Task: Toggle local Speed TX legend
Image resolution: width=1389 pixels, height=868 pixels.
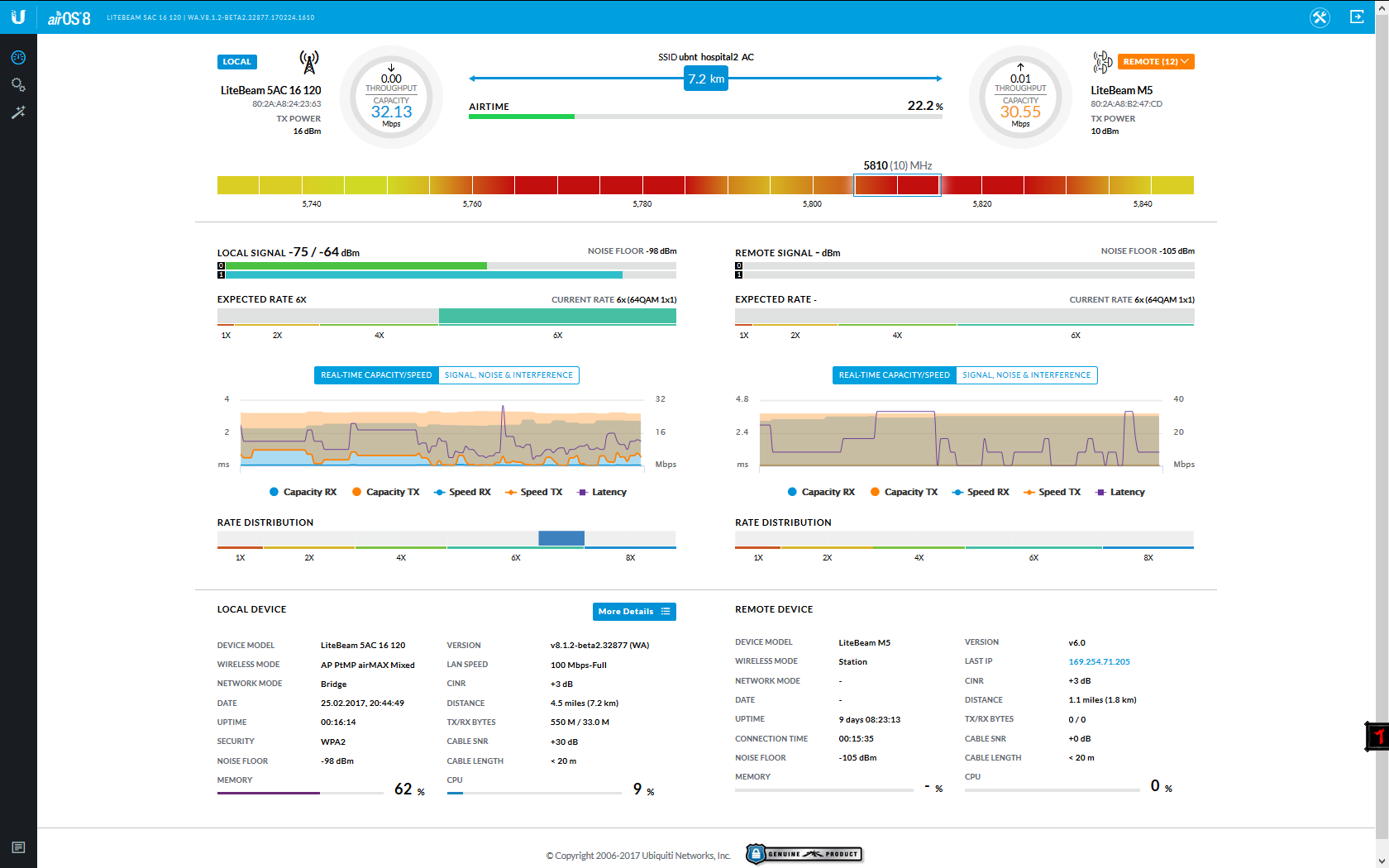Action: pyautogui.click(x=533, y=492)
